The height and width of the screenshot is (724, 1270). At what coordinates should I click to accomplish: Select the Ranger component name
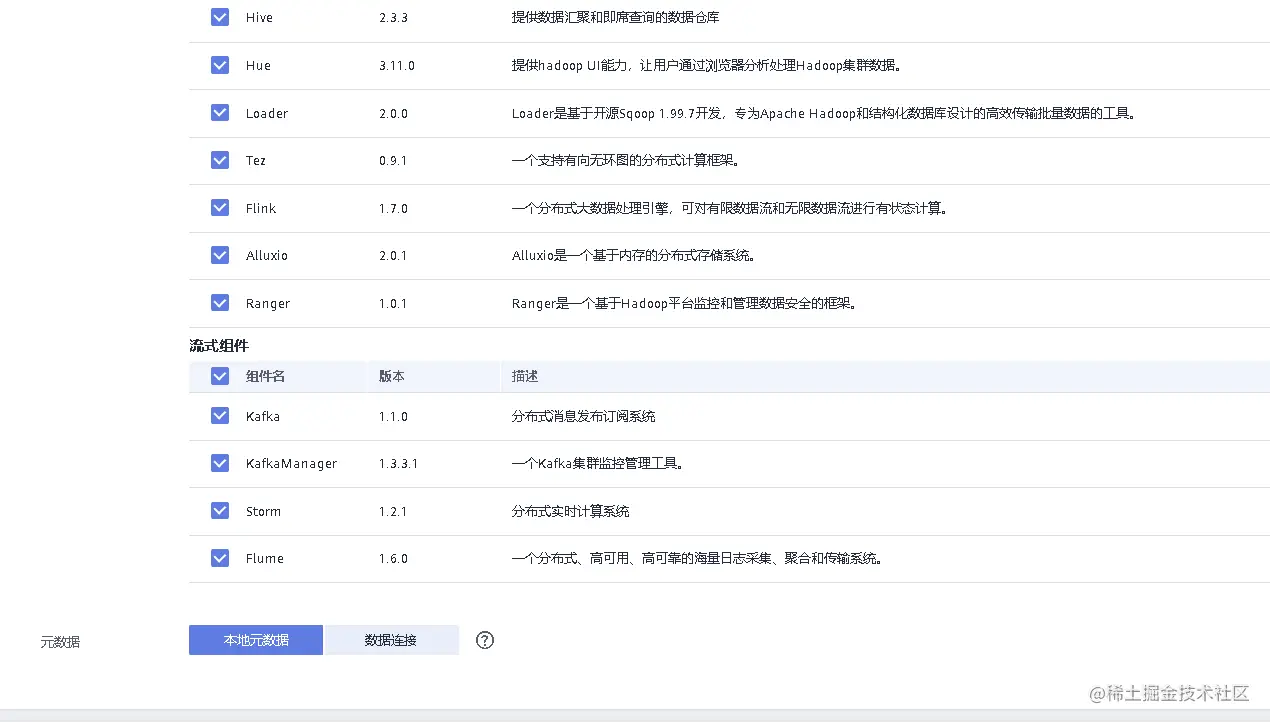coord(268,303)
